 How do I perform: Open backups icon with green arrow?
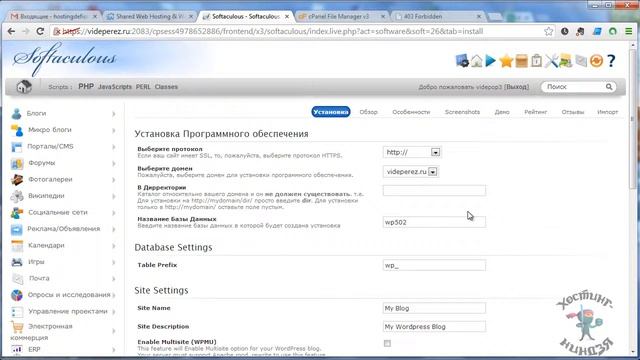(x=566, y=61)
